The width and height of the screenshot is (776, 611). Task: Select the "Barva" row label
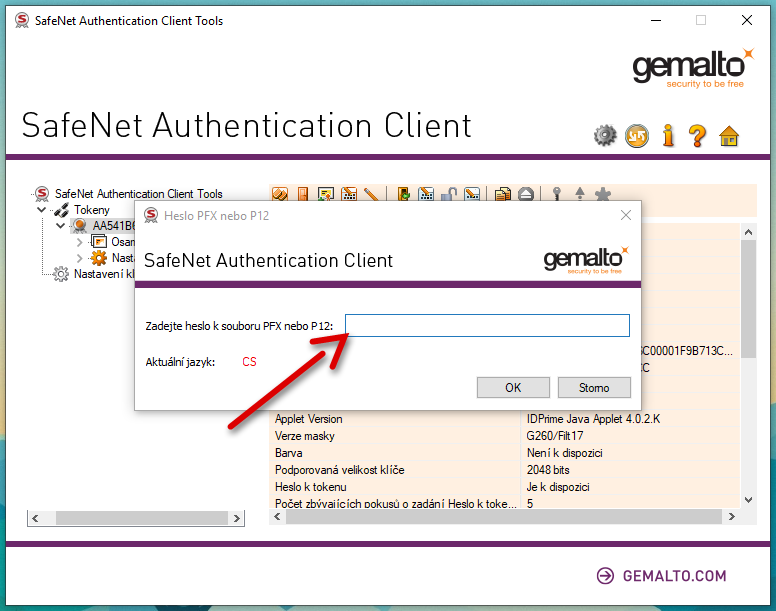pos(289,453)
